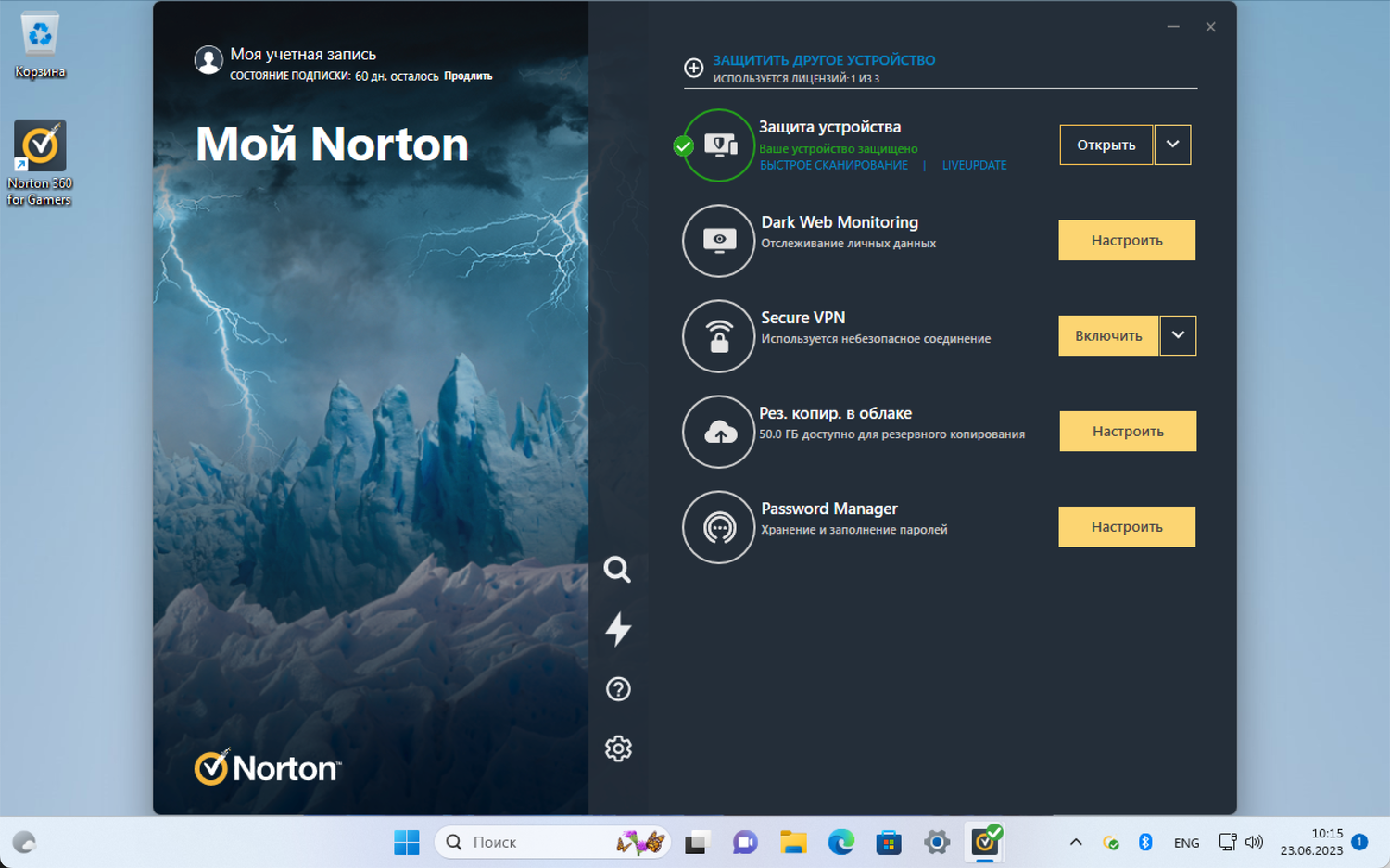Image resolution: width=1390 pixels, height=868 pixels.
Task: Run LIVEUPDATE link
Action: (974, 165)
